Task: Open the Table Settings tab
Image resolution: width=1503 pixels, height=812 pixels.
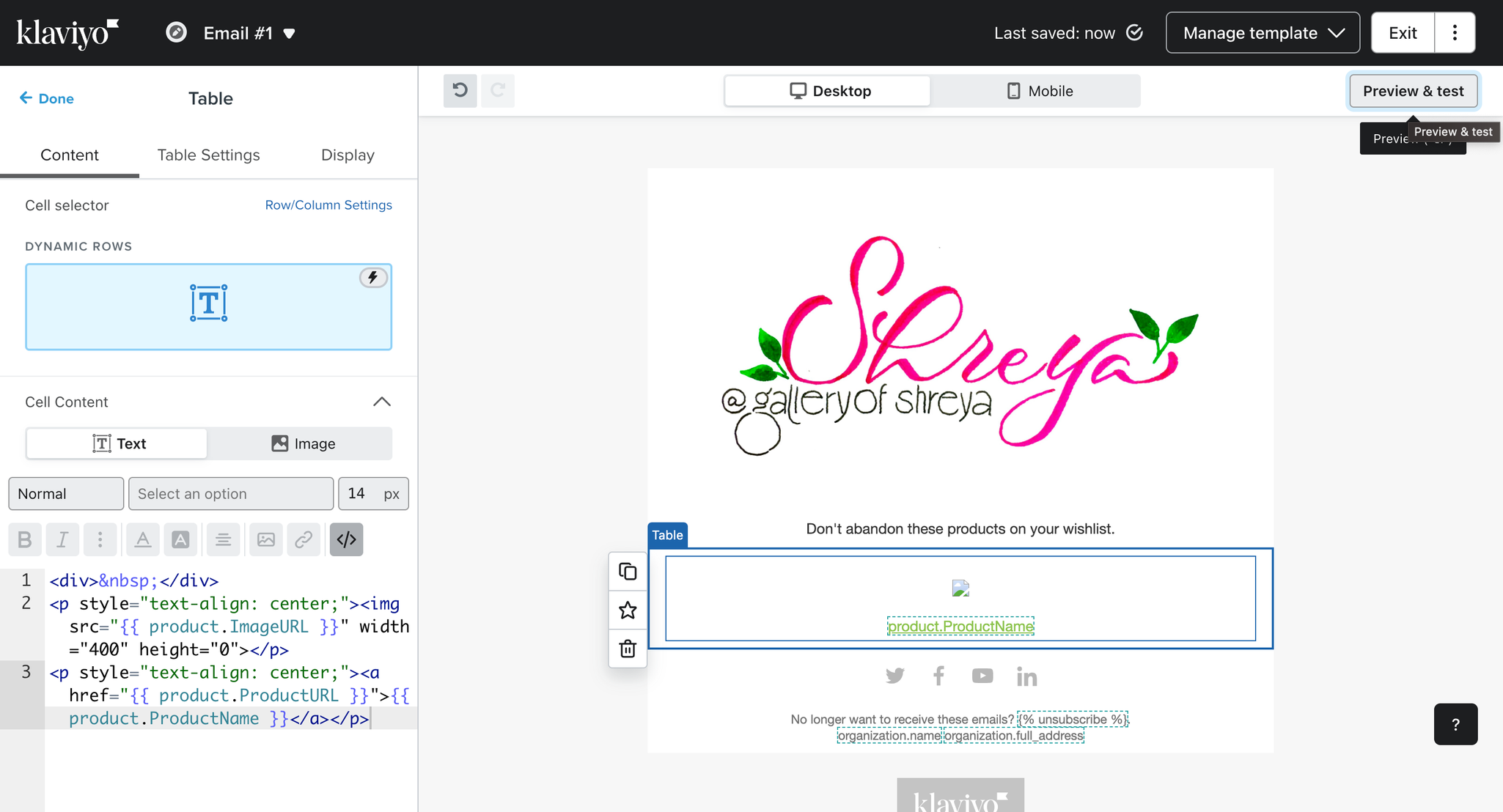Action: click(208, 155)
